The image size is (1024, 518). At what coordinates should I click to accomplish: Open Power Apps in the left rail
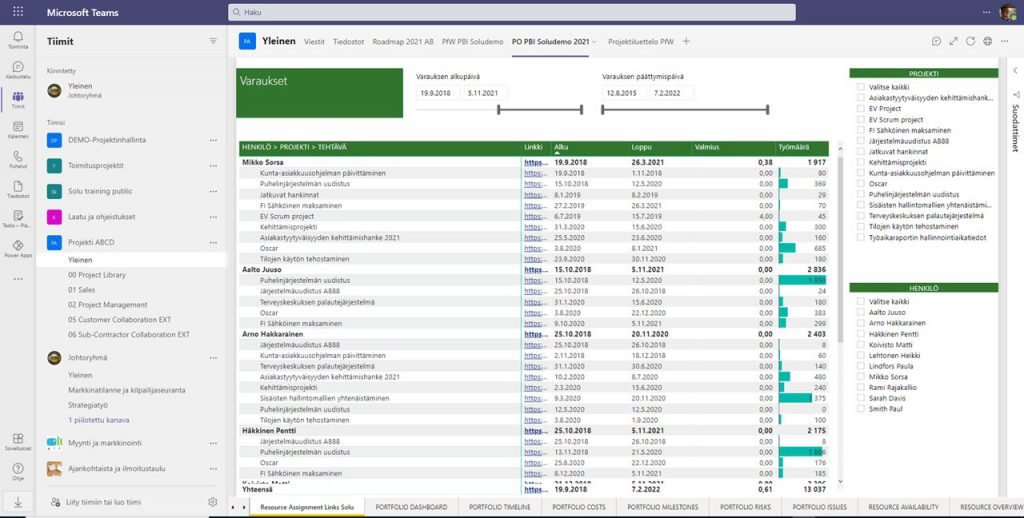18,247
